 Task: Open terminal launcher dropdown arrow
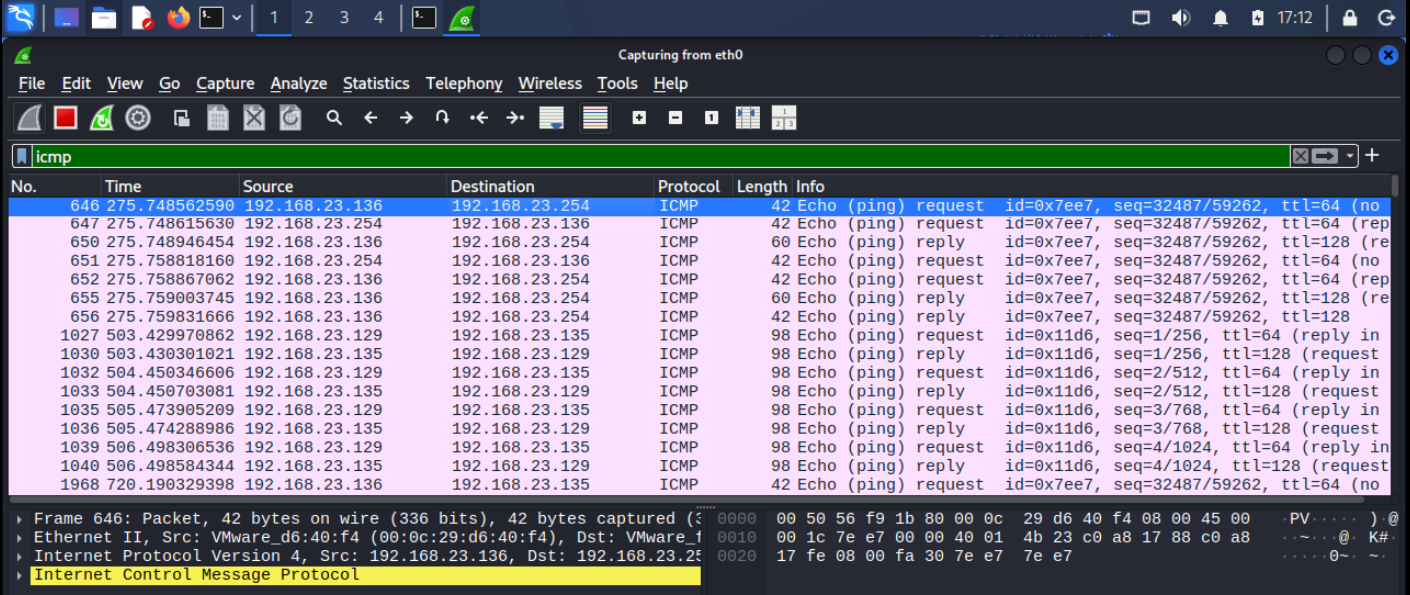[x=236, y=17]
